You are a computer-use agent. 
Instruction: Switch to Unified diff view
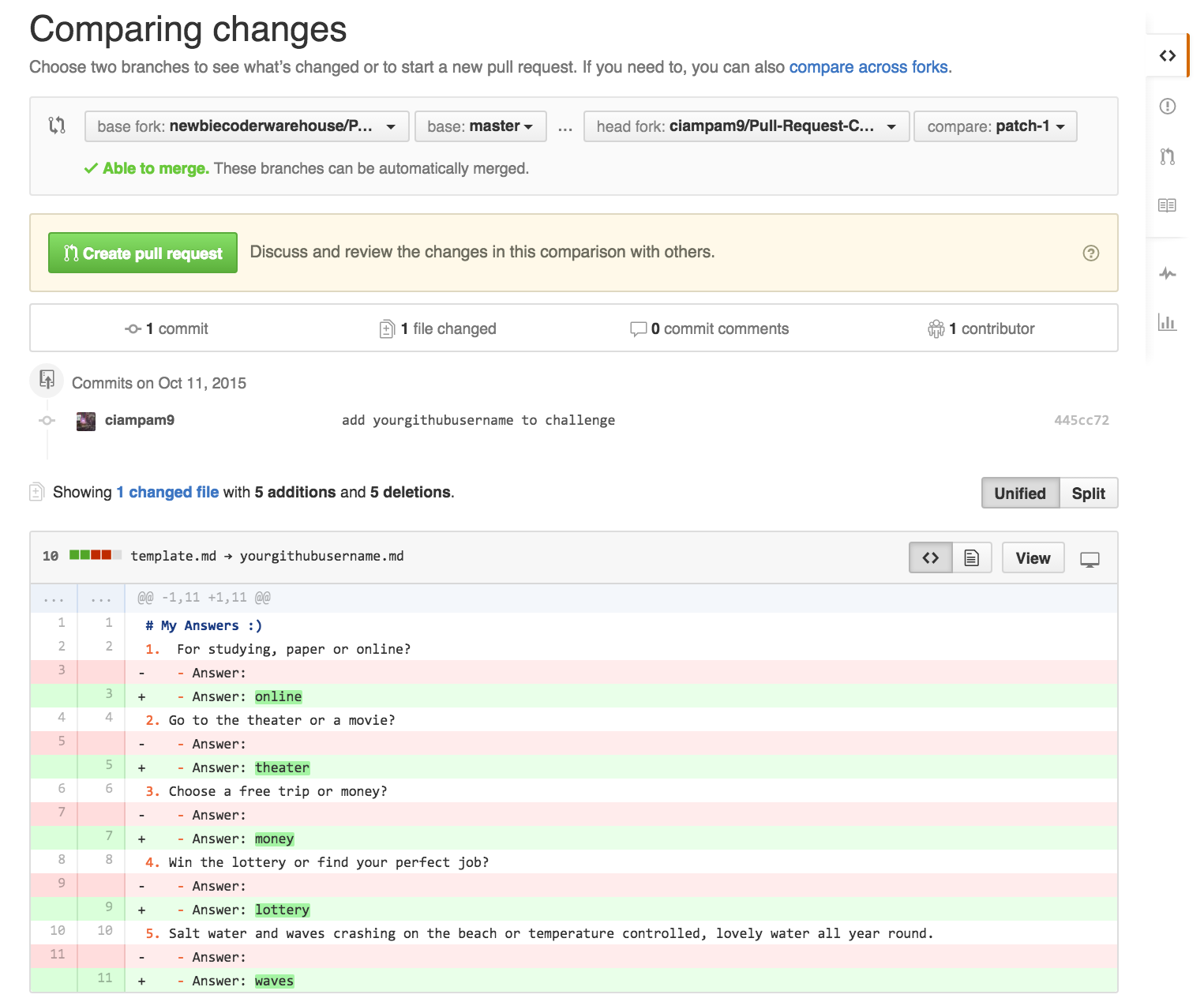coord(1020,493)
